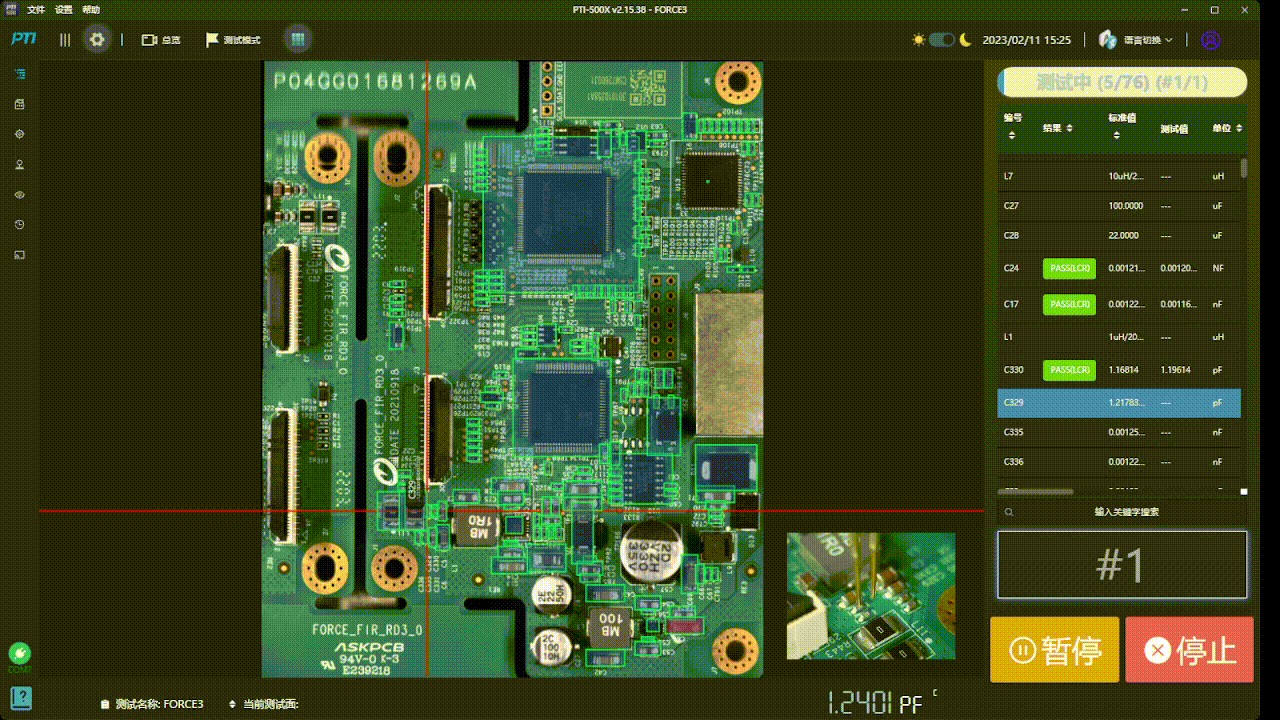Screen dimensions: 1280x720
Task: Sort the table by 编号 column
Action: point(1013,127)
